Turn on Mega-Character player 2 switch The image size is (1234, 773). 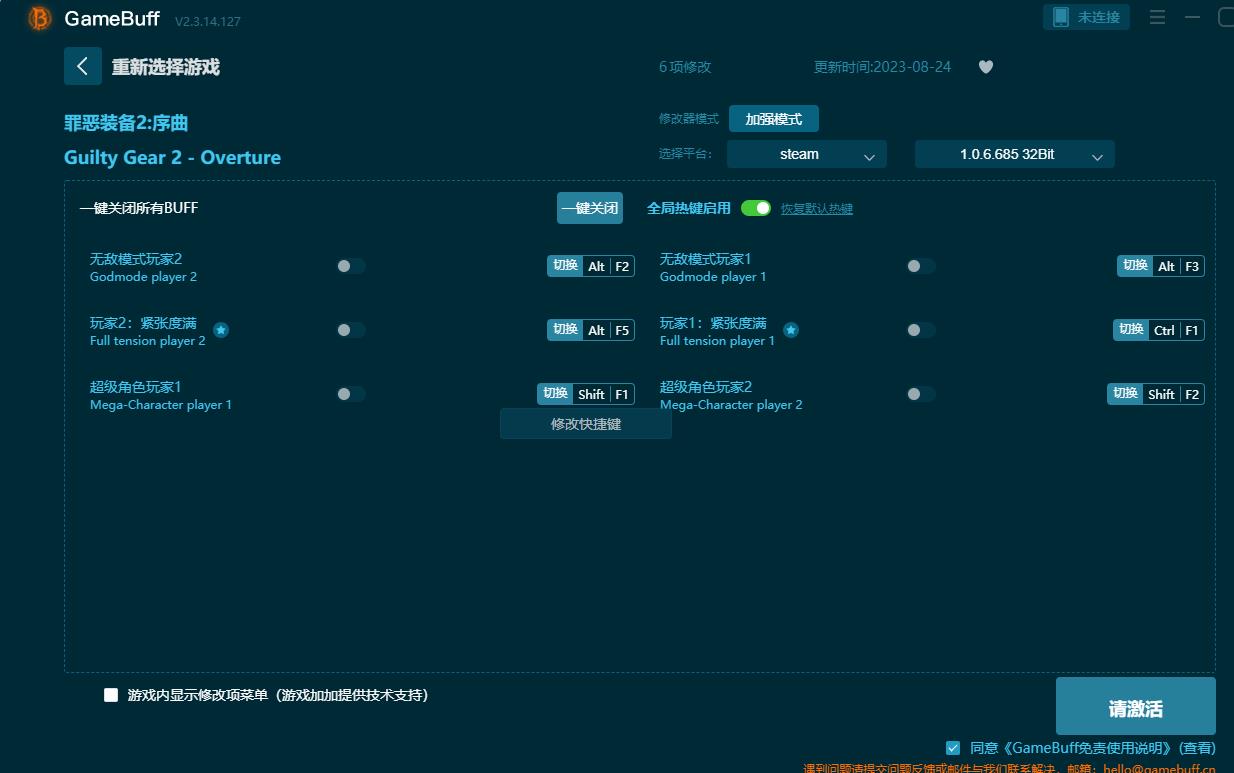click(921, 394)
